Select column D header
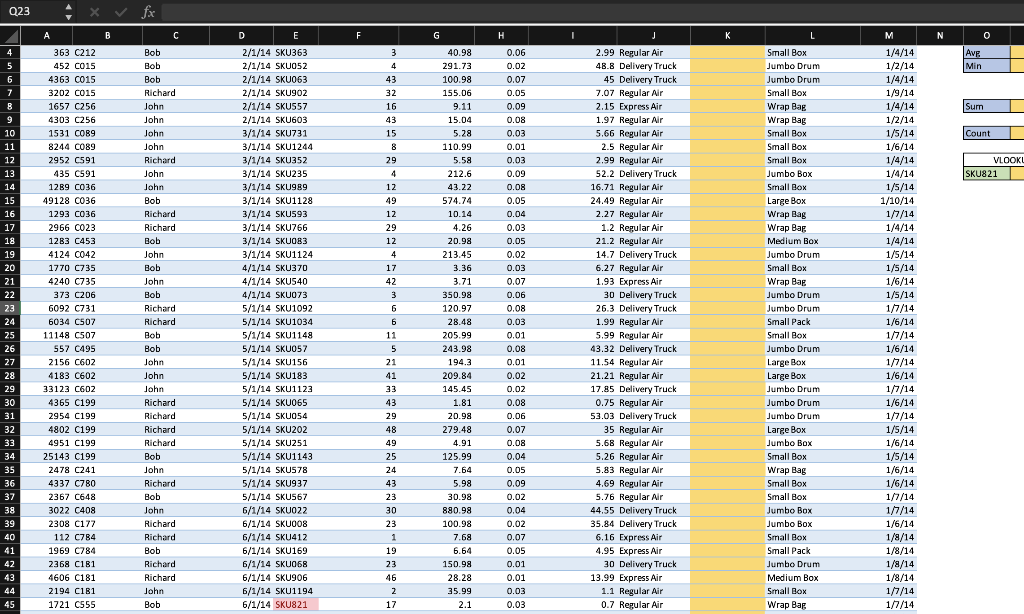This screenshot has width=1024, height=614. point(242,35)
